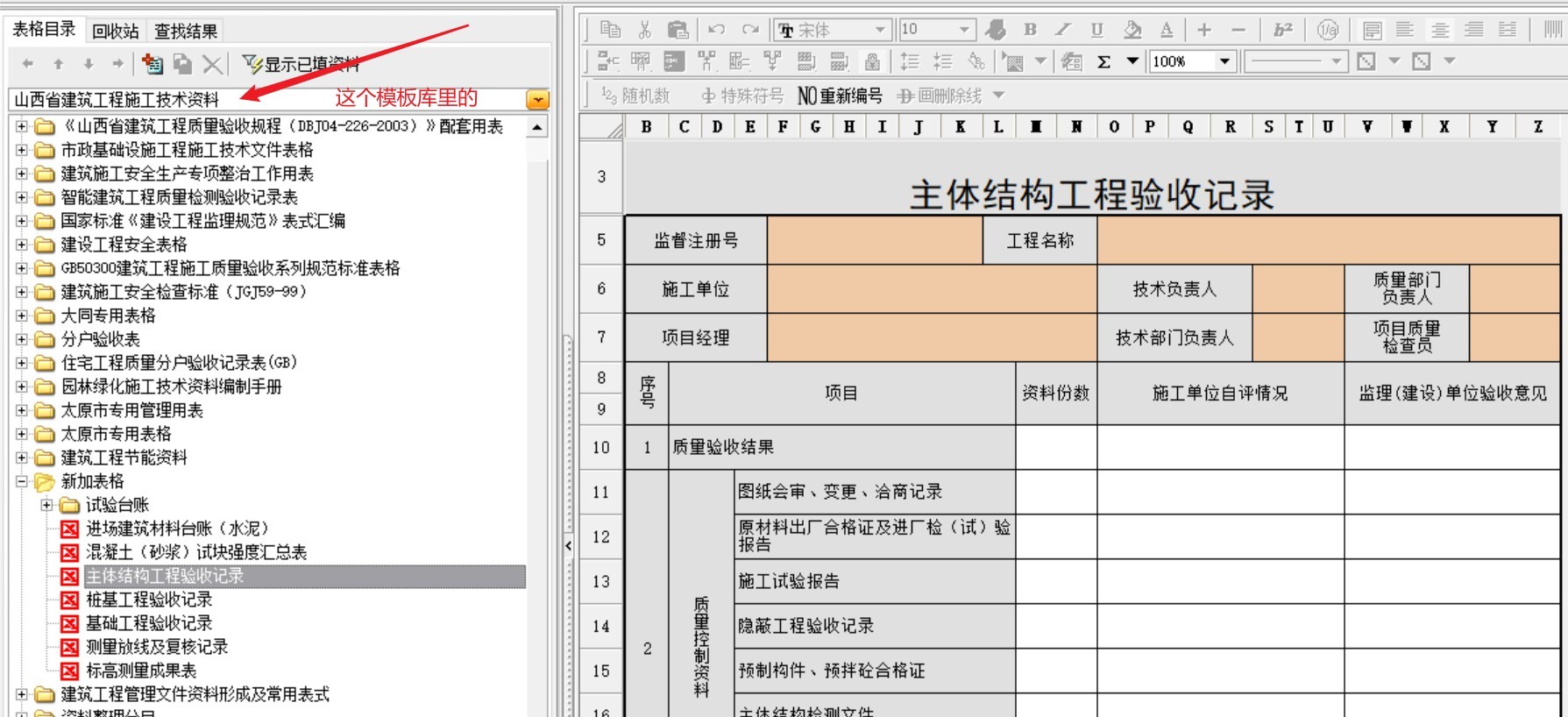Expand the 大同专用表格 folder
This screenshot has height=717, width=1568.
coord(21,316)
